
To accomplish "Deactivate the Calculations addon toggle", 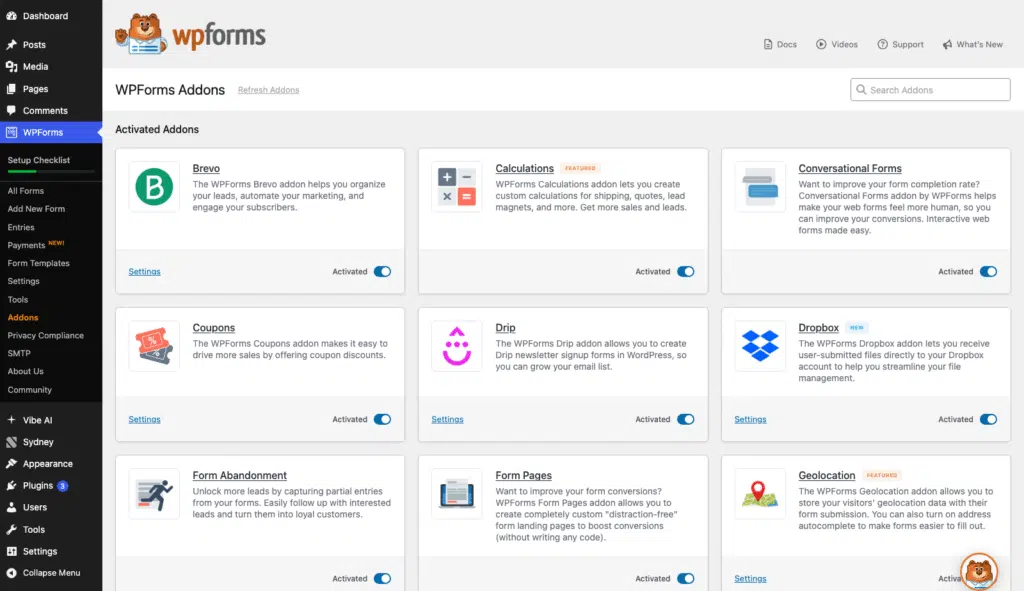I will coord(685,272).
